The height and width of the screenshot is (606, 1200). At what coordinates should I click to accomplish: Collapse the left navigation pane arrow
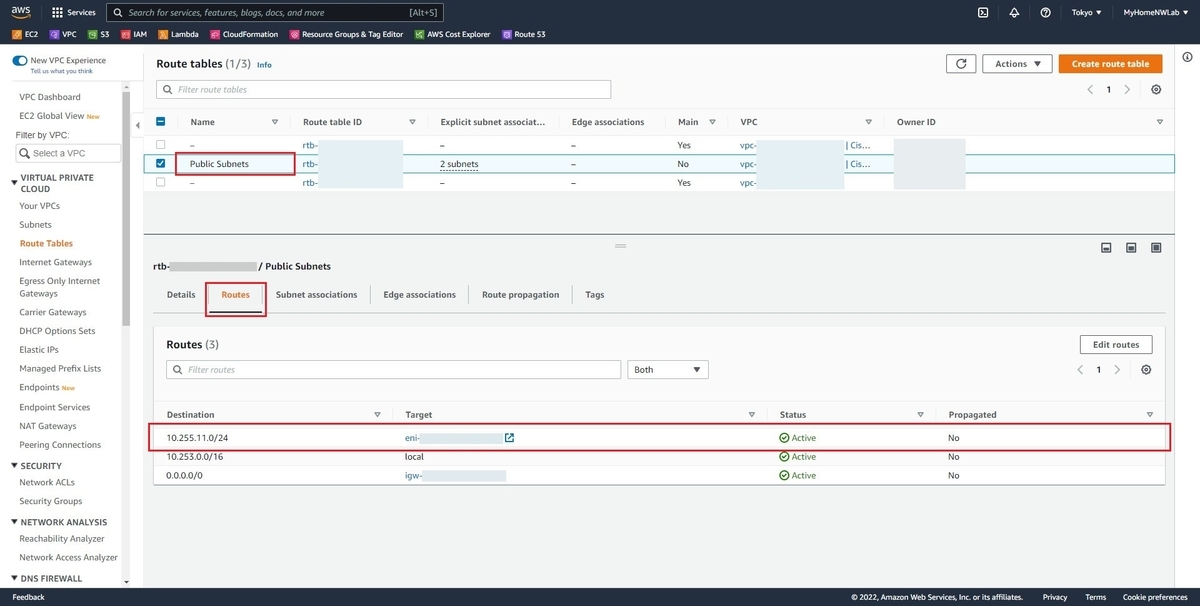[137, 125]
